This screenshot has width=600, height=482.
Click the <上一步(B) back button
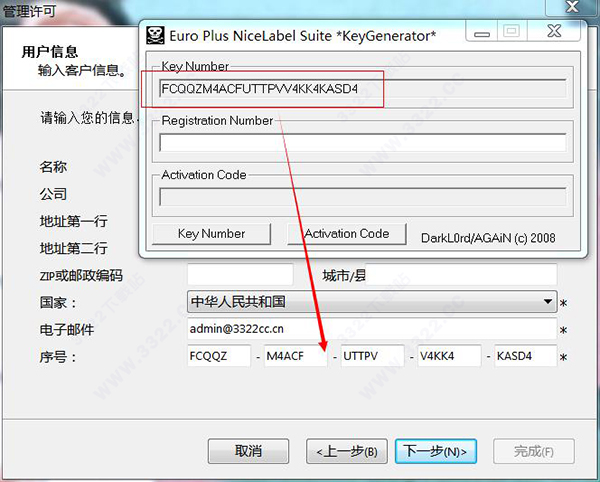click(347, 451)
